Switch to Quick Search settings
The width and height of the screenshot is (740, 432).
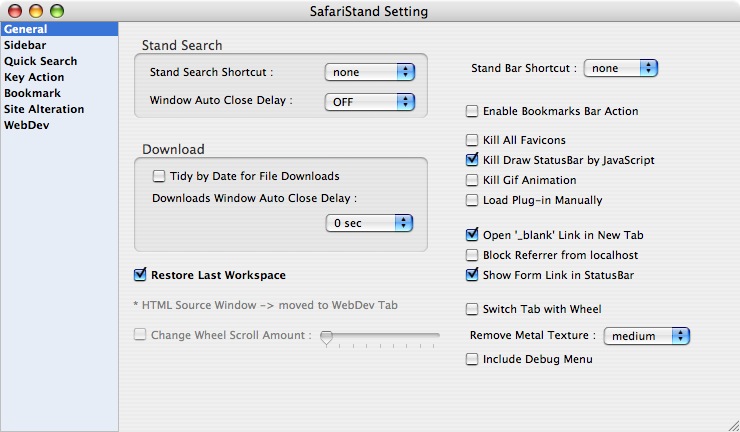click(59, 61)
